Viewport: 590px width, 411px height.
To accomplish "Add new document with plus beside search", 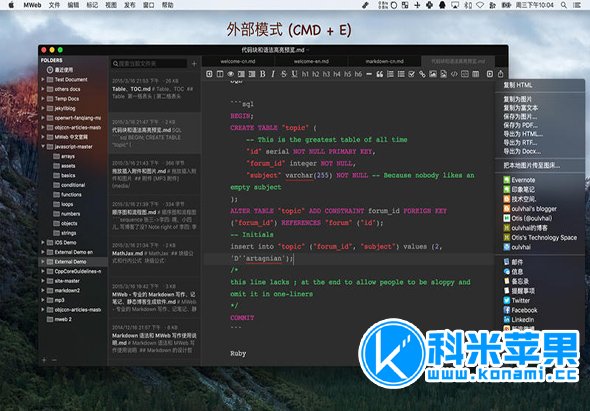I will click(x=194, y=64).
